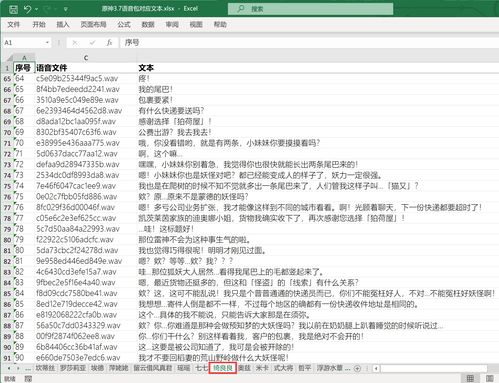Select cell 0e02c7fbb05fd886.wav
This screenshot has width=499, height=383.
pyautogui.click(x=86, y=197)
